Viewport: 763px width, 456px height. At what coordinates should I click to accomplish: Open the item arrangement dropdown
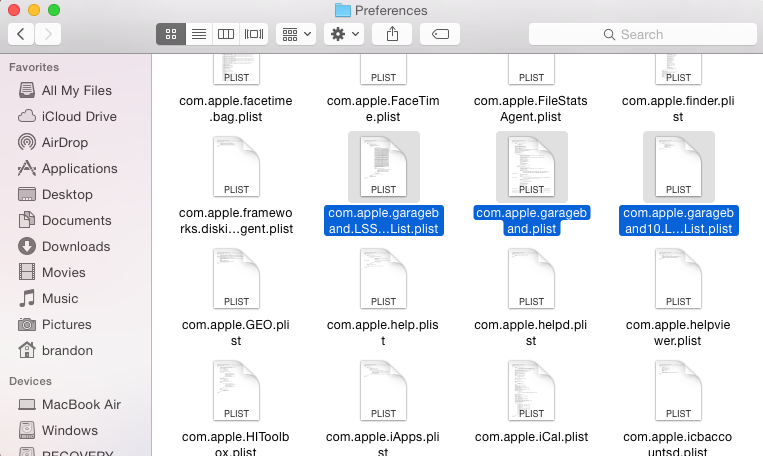point(297,34)
